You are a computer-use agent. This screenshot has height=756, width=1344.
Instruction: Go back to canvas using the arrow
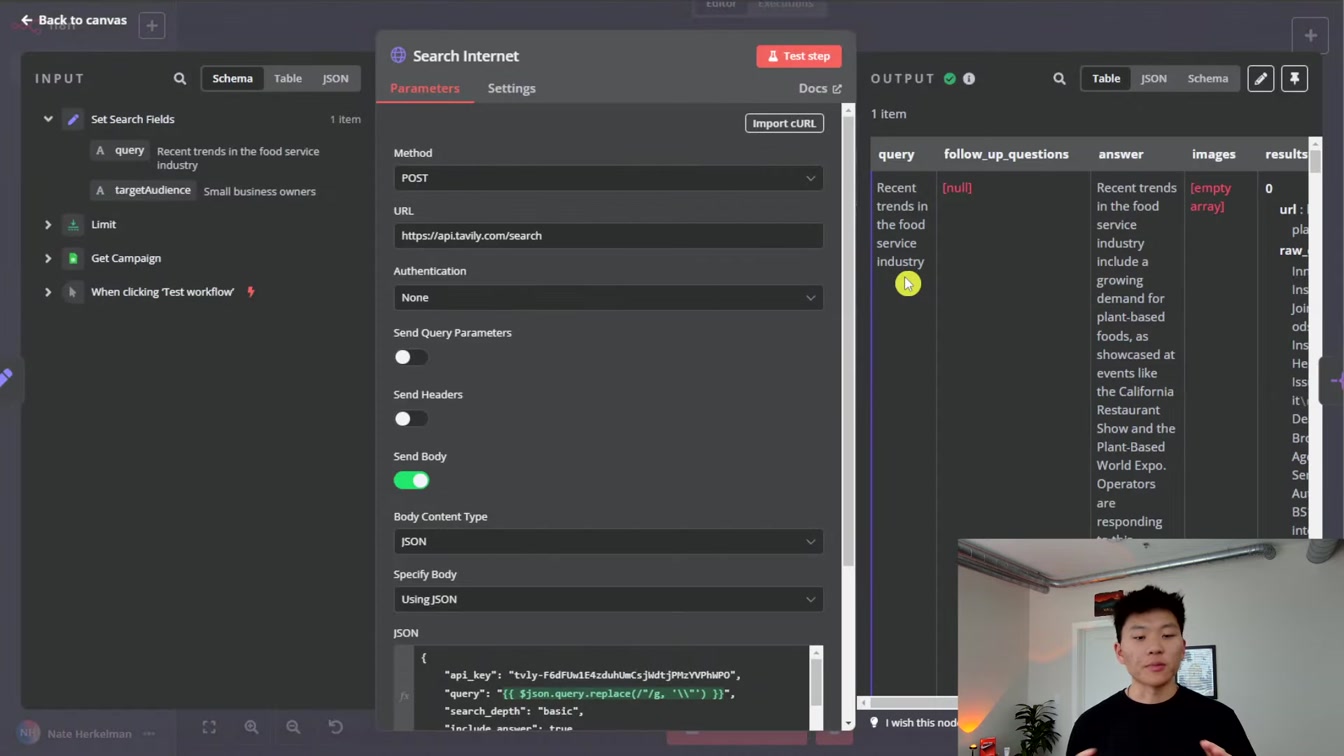26,20
